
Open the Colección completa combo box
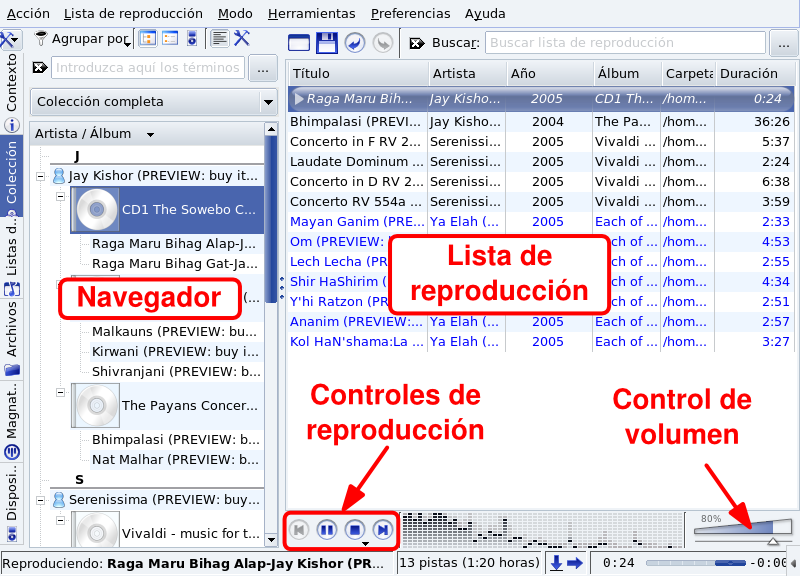coord(154,102)
